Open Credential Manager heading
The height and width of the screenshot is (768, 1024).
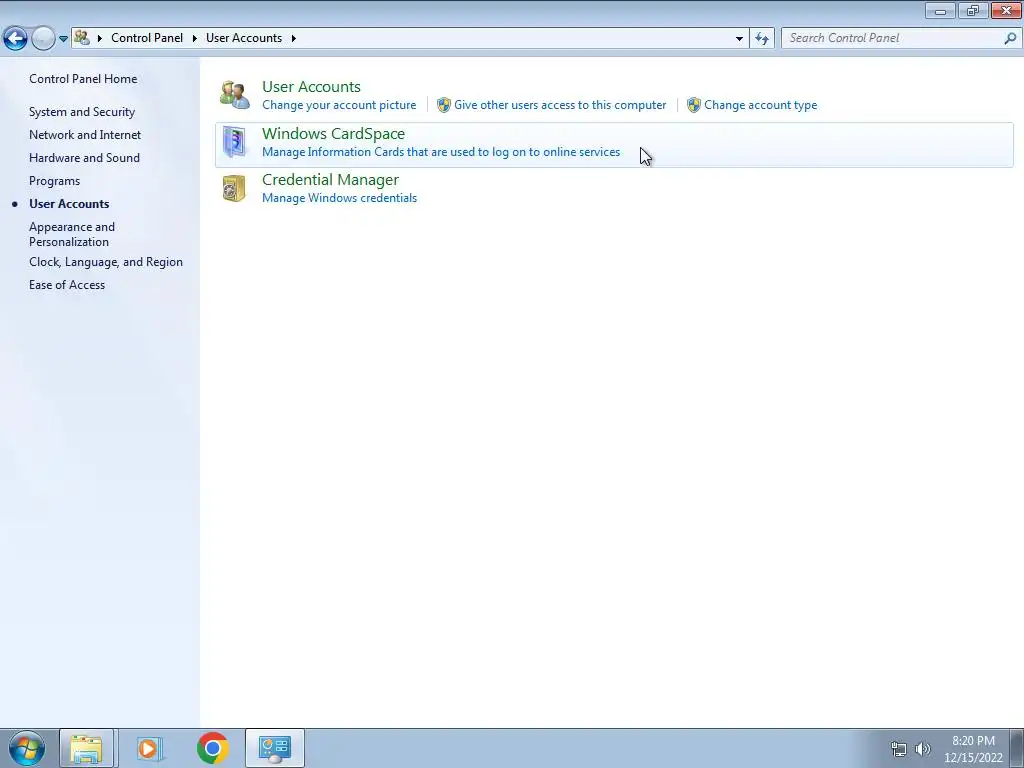pos(330,180)
